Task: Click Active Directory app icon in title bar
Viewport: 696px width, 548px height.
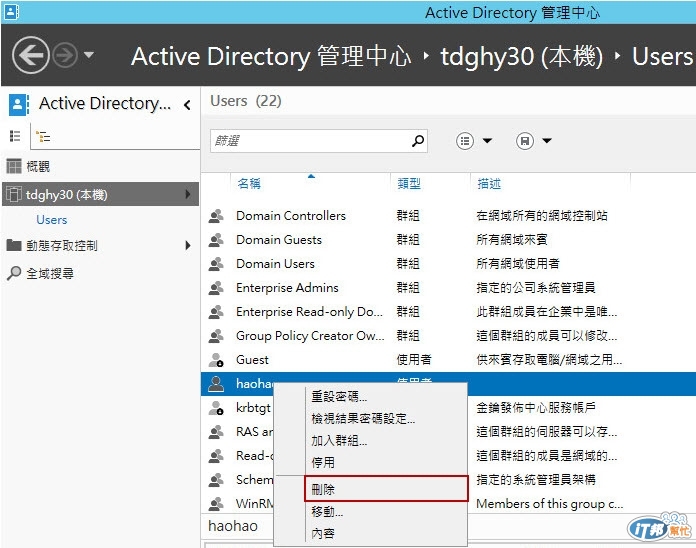Action: tap(11, 12)
